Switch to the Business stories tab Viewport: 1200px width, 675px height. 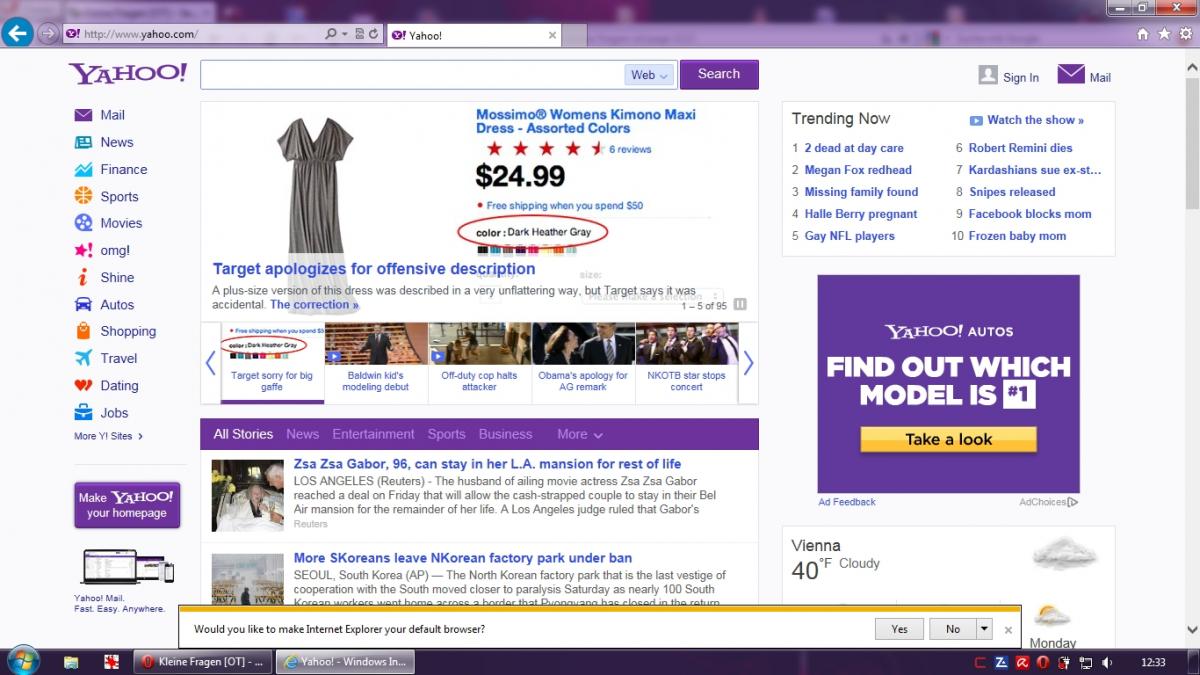coord(505,434)
